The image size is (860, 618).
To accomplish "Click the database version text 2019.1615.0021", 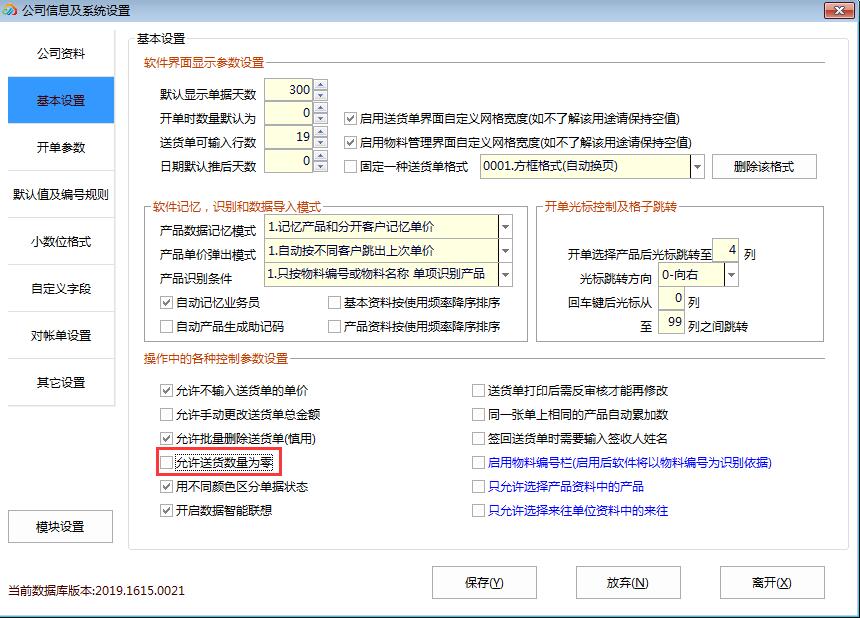I will 140,591.
